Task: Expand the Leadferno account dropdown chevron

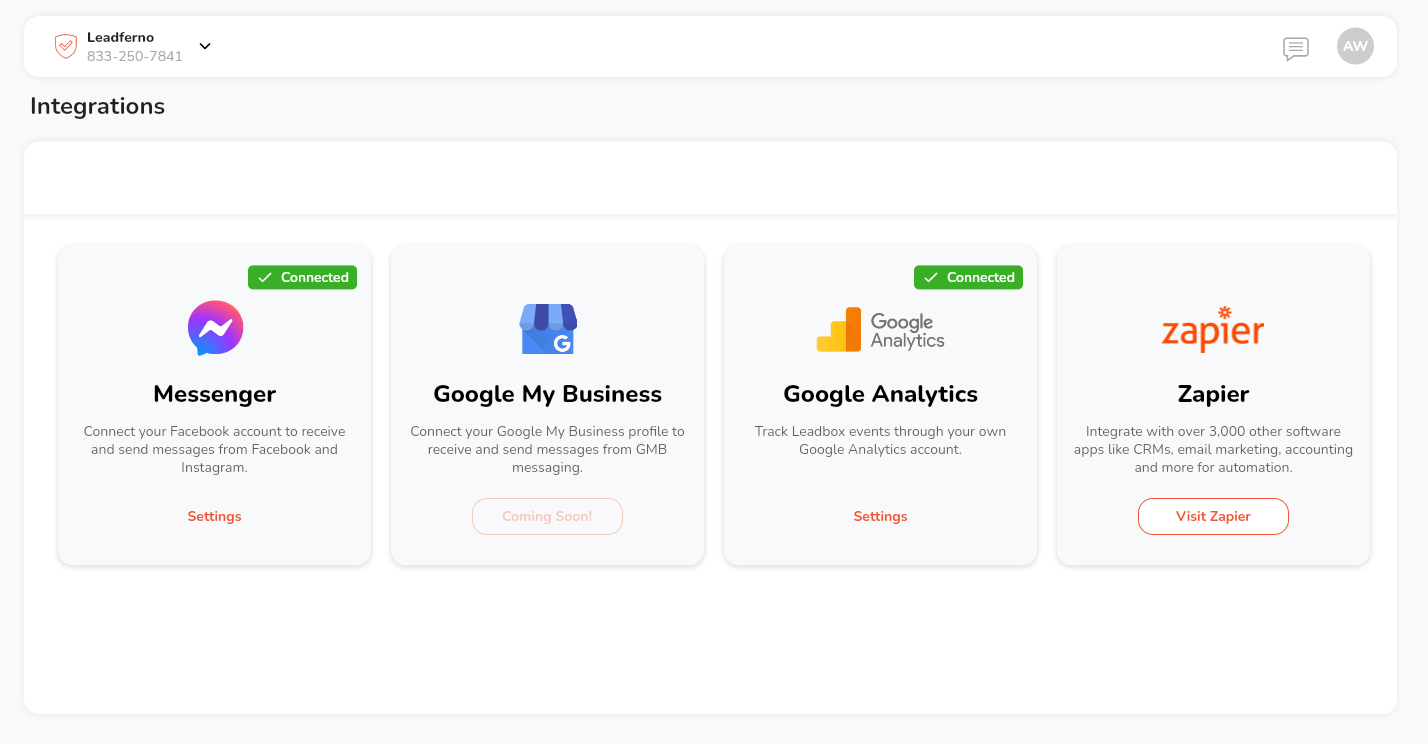Action: 205,46
